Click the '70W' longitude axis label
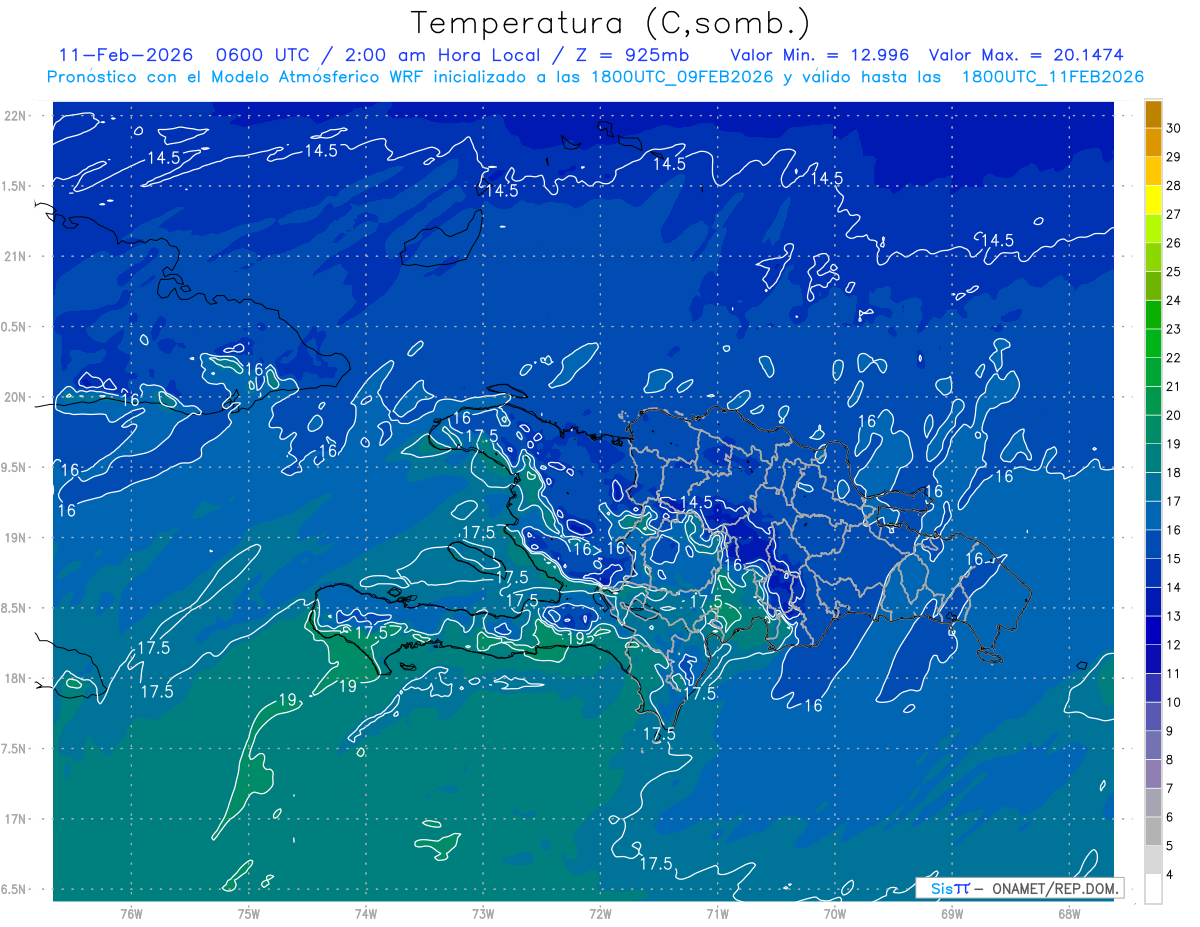The image size is (1200, 927). click(x=835, y=913)
